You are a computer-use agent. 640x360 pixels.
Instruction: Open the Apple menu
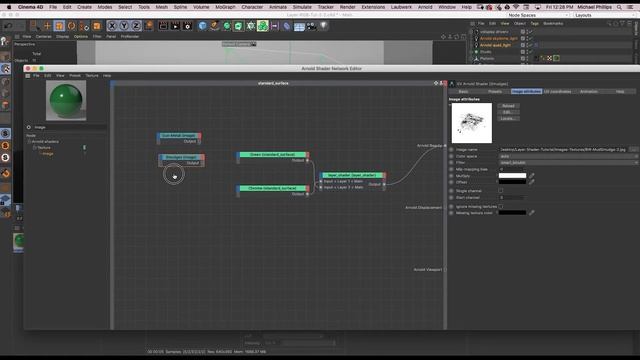coord(9,7)
